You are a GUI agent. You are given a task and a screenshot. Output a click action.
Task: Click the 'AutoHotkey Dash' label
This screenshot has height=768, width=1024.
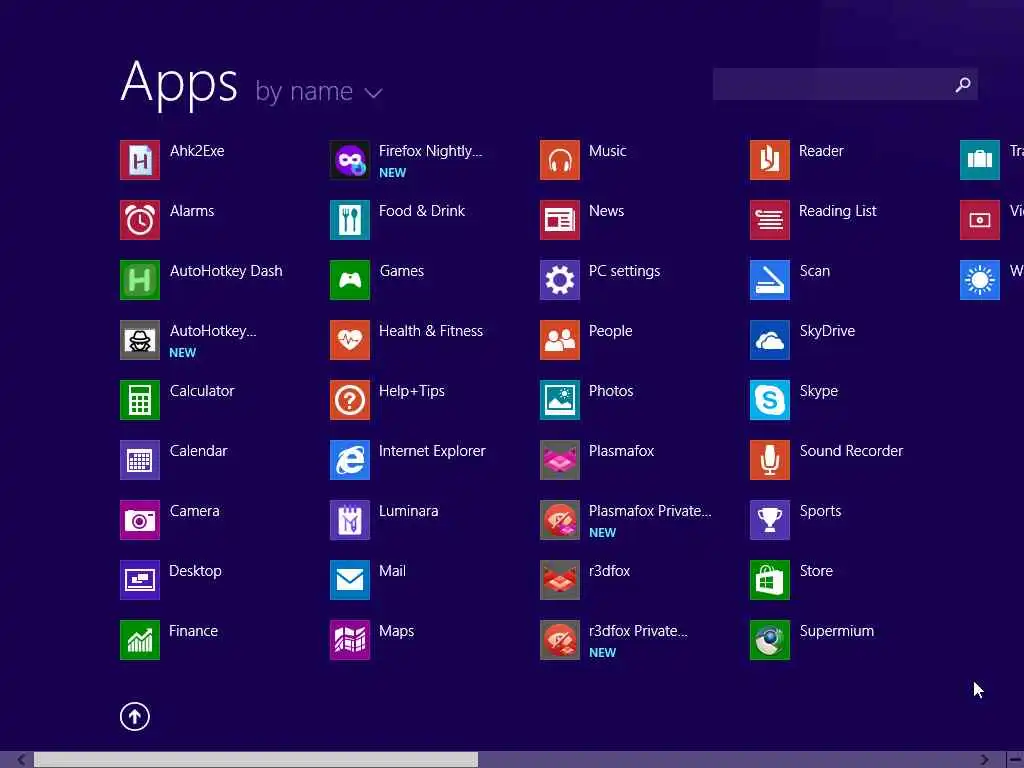click(226, 271)
